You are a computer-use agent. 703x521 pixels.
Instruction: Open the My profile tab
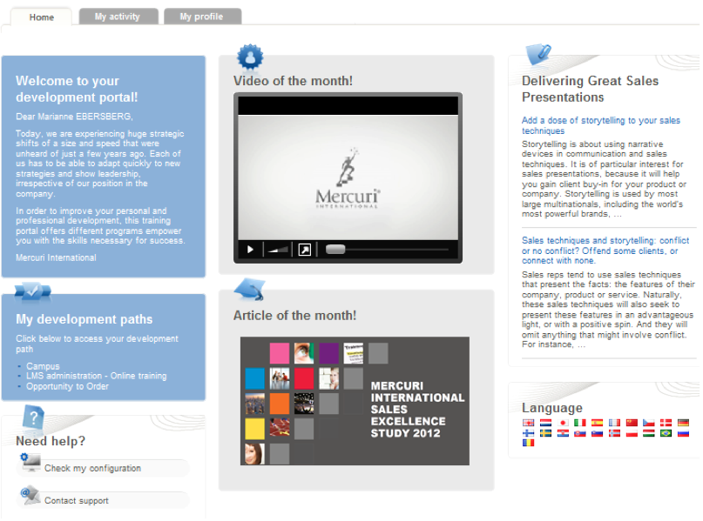pyautogui.click(x=202, y=17)
